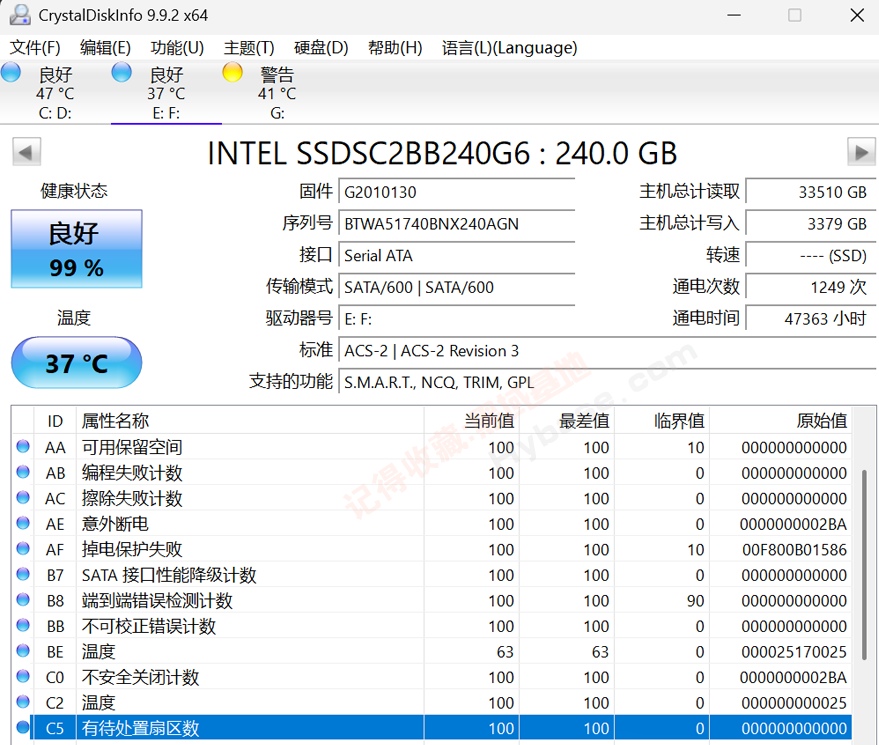Open the 功能(U) menu

(177, 48)
